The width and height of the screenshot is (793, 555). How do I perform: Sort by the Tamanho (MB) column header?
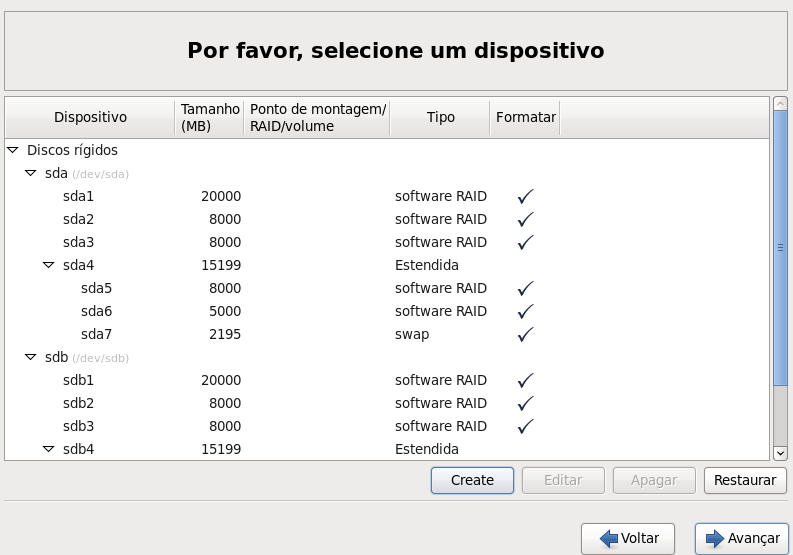pos(209,117)
